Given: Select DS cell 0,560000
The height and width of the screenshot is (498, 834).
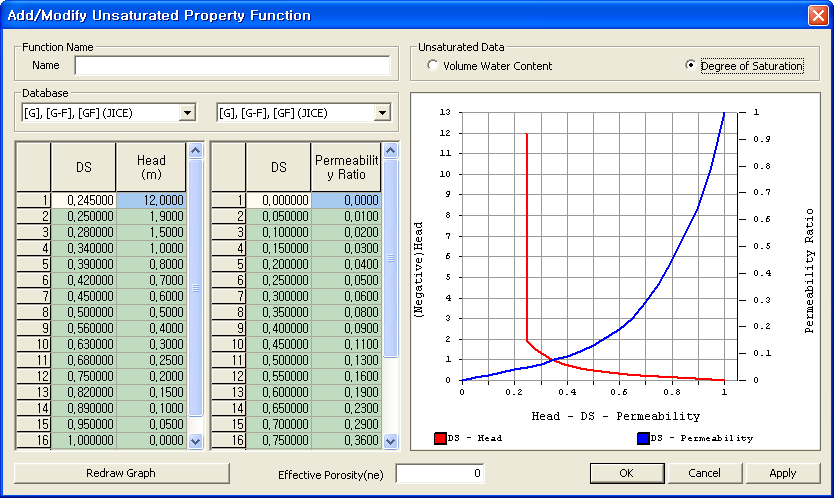Looking at the screenshot, I should [x=84, y=328].
